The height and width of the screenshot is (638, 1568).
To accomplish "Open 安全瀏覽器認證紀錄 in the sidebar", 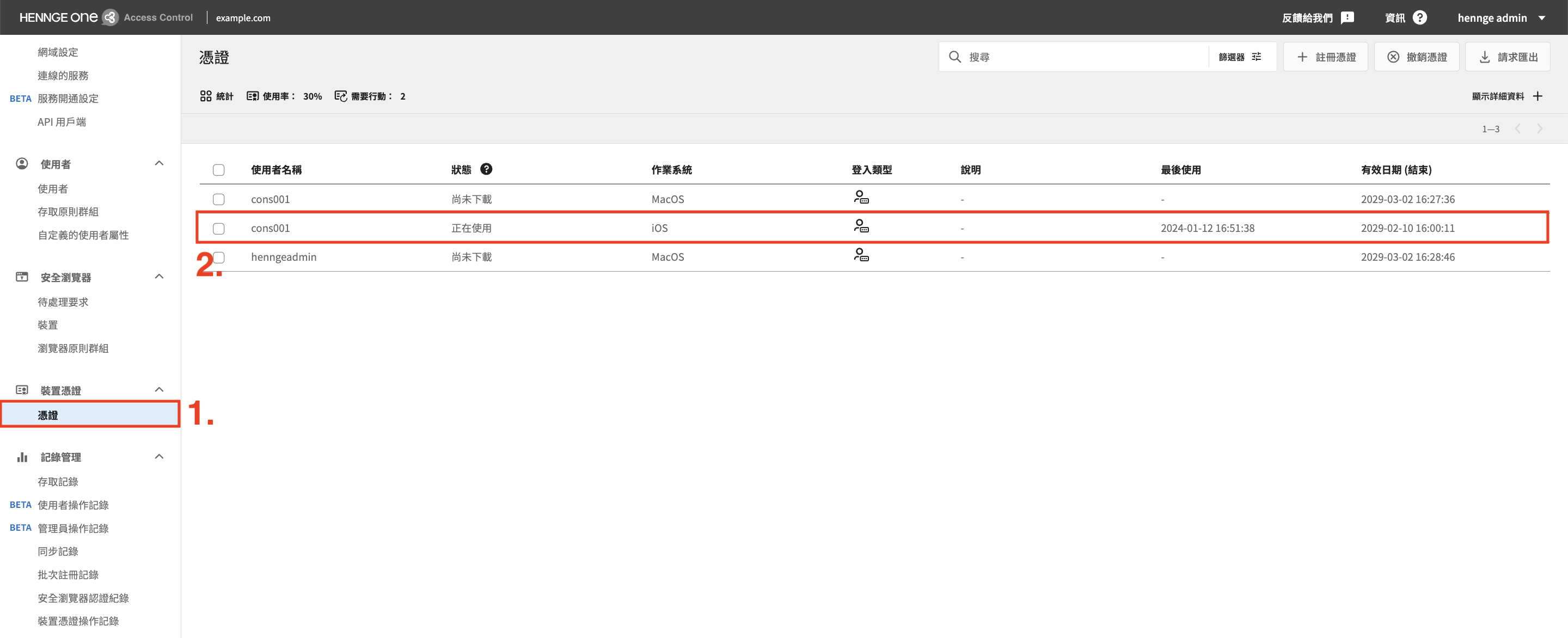I will coord(83,598).
